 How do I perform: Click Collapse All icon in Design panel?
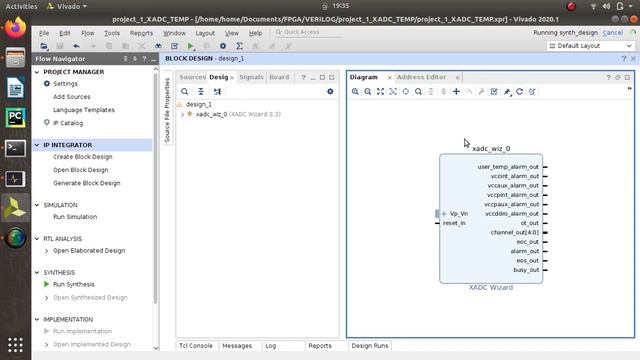[201, 91]
